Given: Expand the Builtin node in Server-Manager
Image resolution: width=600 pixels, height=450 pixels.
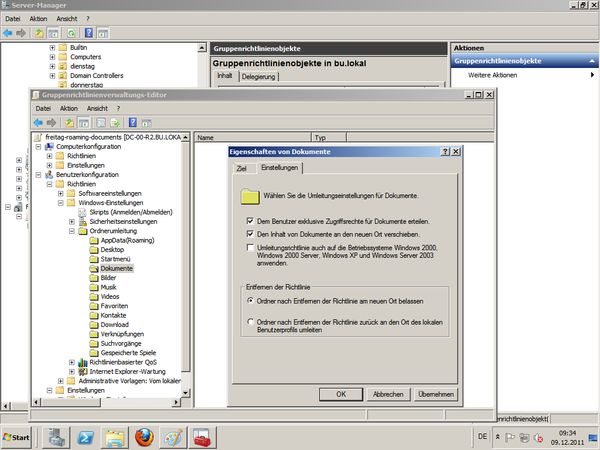Looking at the screenshot, I should tap(52, 47).
